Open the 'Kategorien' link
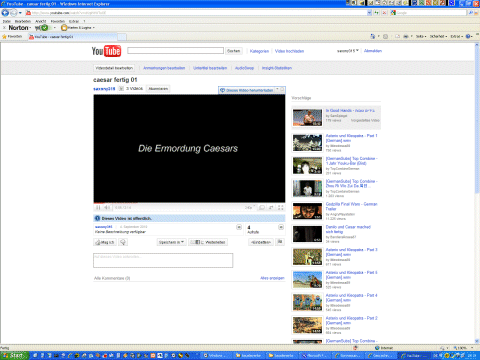The height and width of the screenshot is (360, 480). point(259,51)
